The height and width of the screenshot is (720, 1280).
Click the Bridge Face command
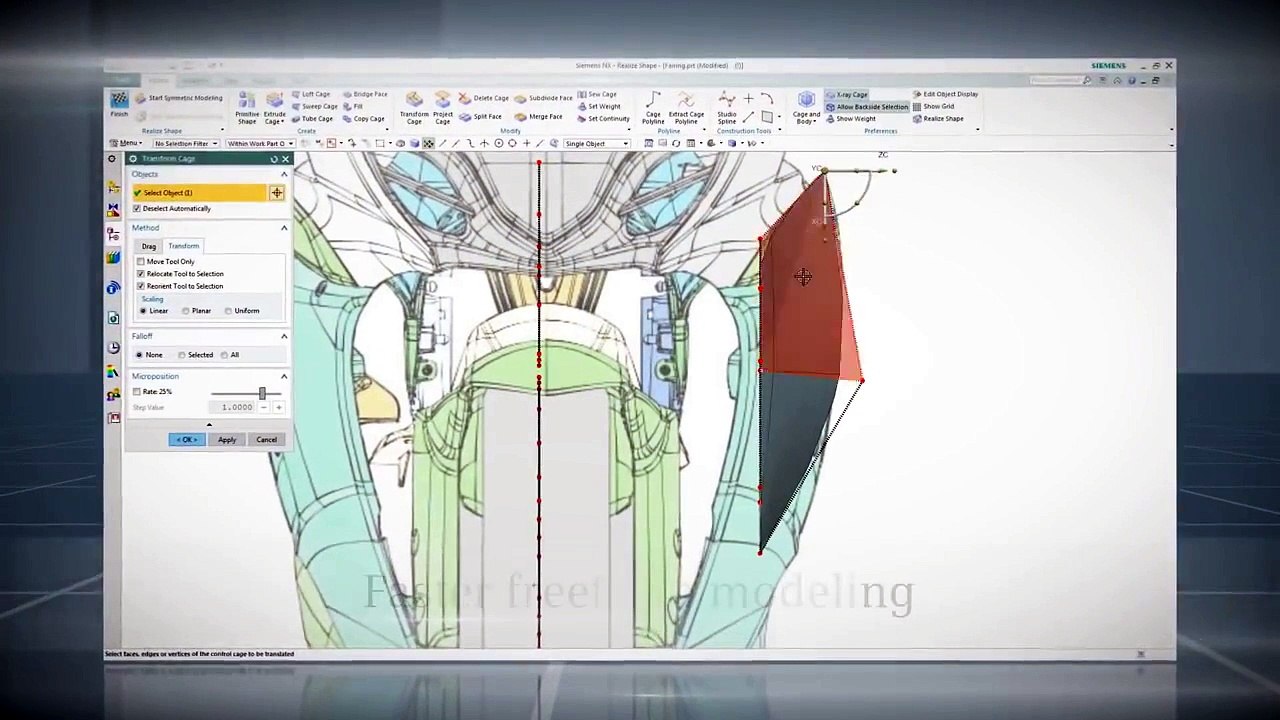pos(365,94)
